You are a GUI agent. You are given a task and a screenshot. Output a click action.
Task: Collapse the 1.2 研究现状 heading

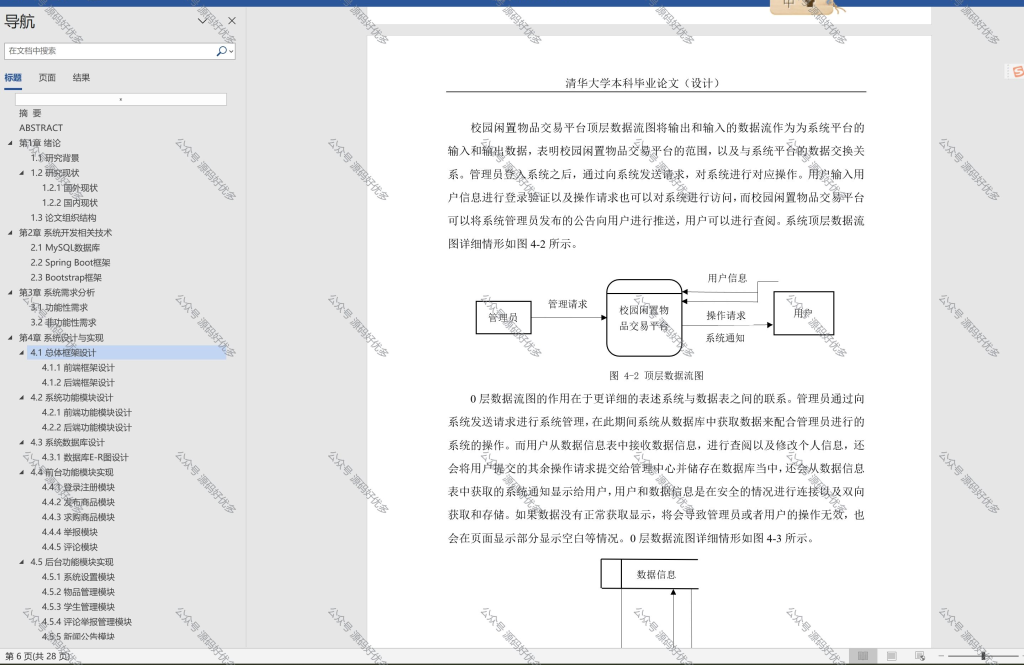[22, 173]
